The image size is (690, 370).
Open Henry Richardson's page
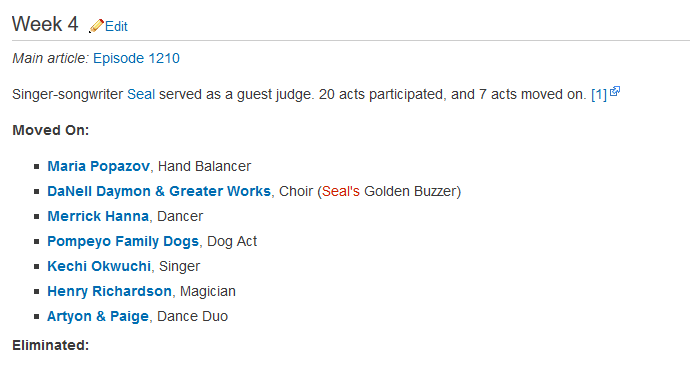[x=110, y=291]
